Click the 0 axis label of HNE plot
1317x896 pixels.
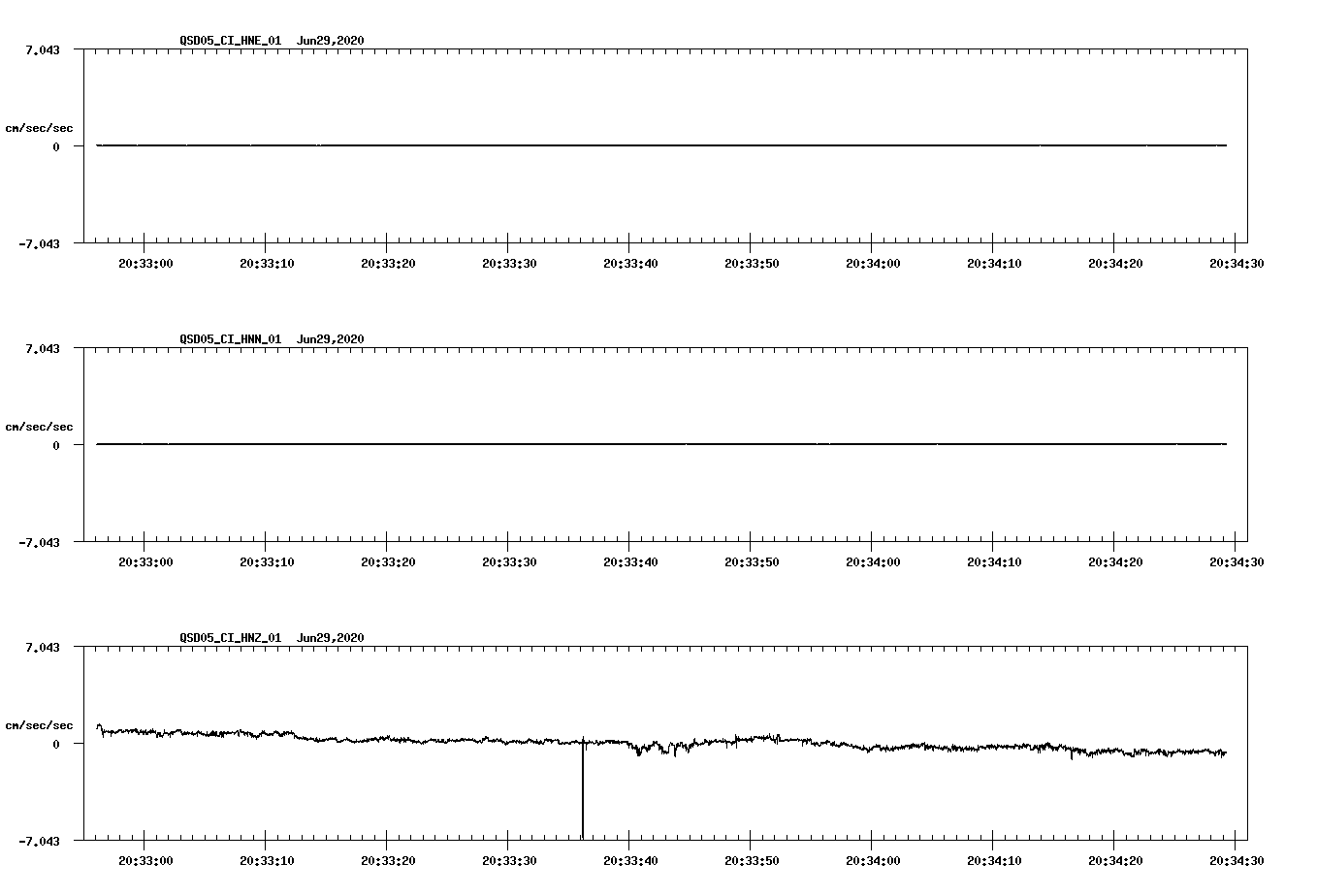click(x=56, y=146)
